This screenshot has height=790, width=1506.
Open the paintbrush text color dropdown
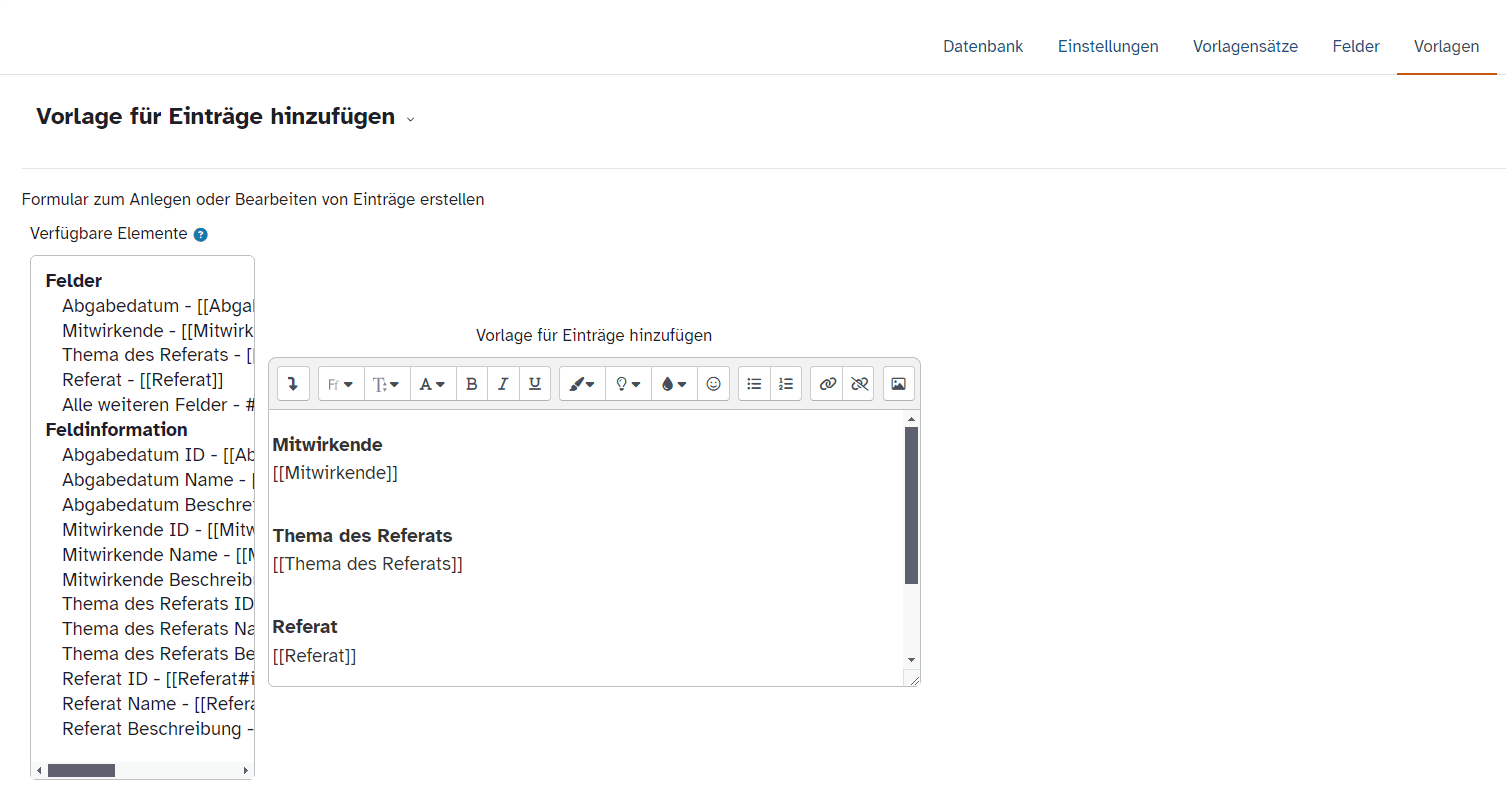[582, 384]
